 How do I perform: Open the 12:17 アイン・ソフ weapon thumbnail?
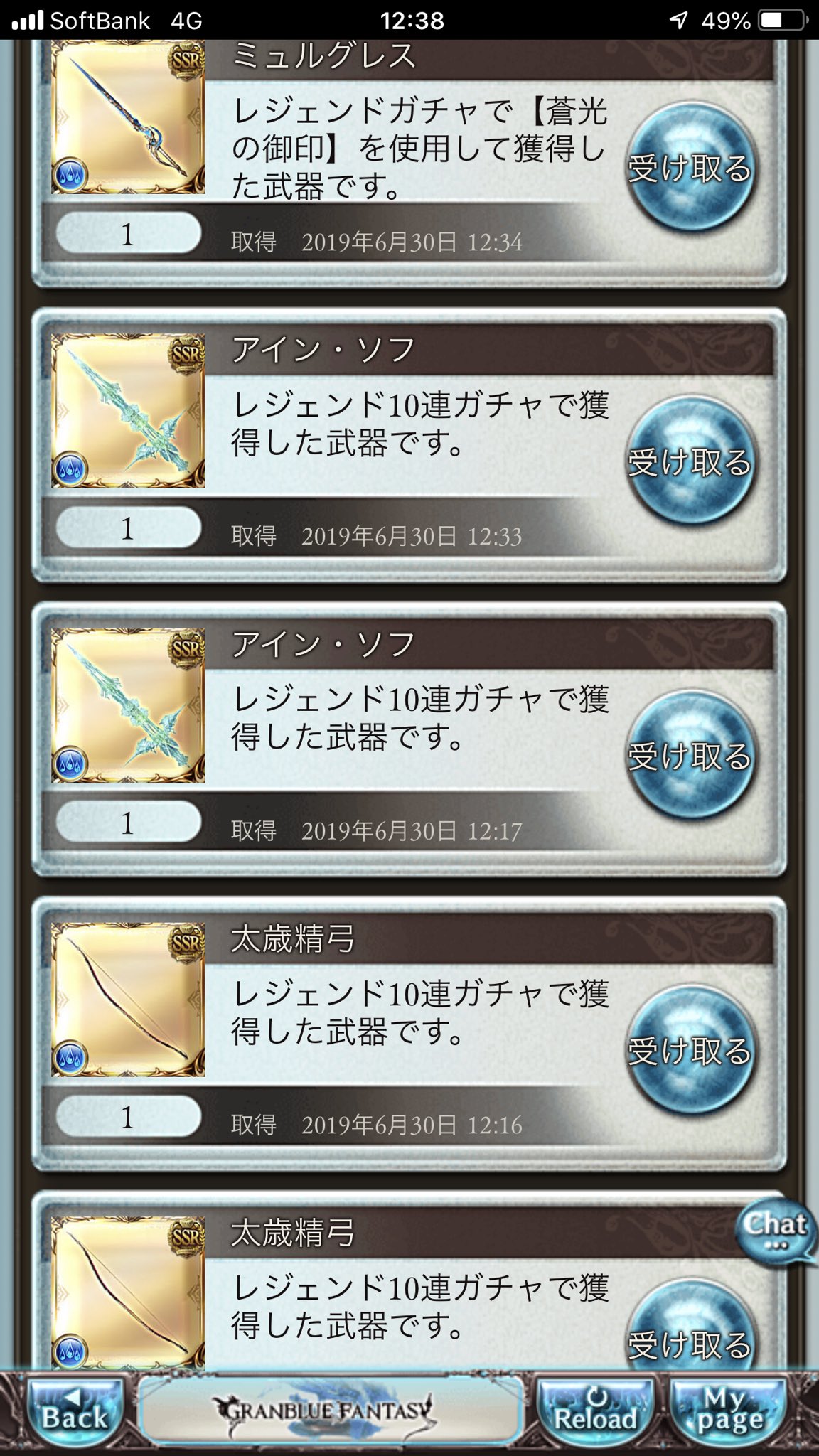pos(128,706)
